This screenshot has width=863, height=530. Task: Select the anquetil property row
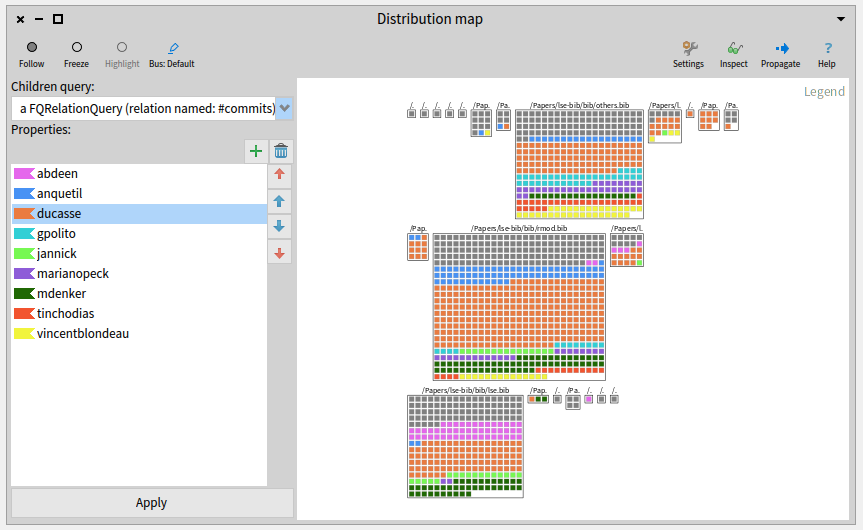coord(139,194)
